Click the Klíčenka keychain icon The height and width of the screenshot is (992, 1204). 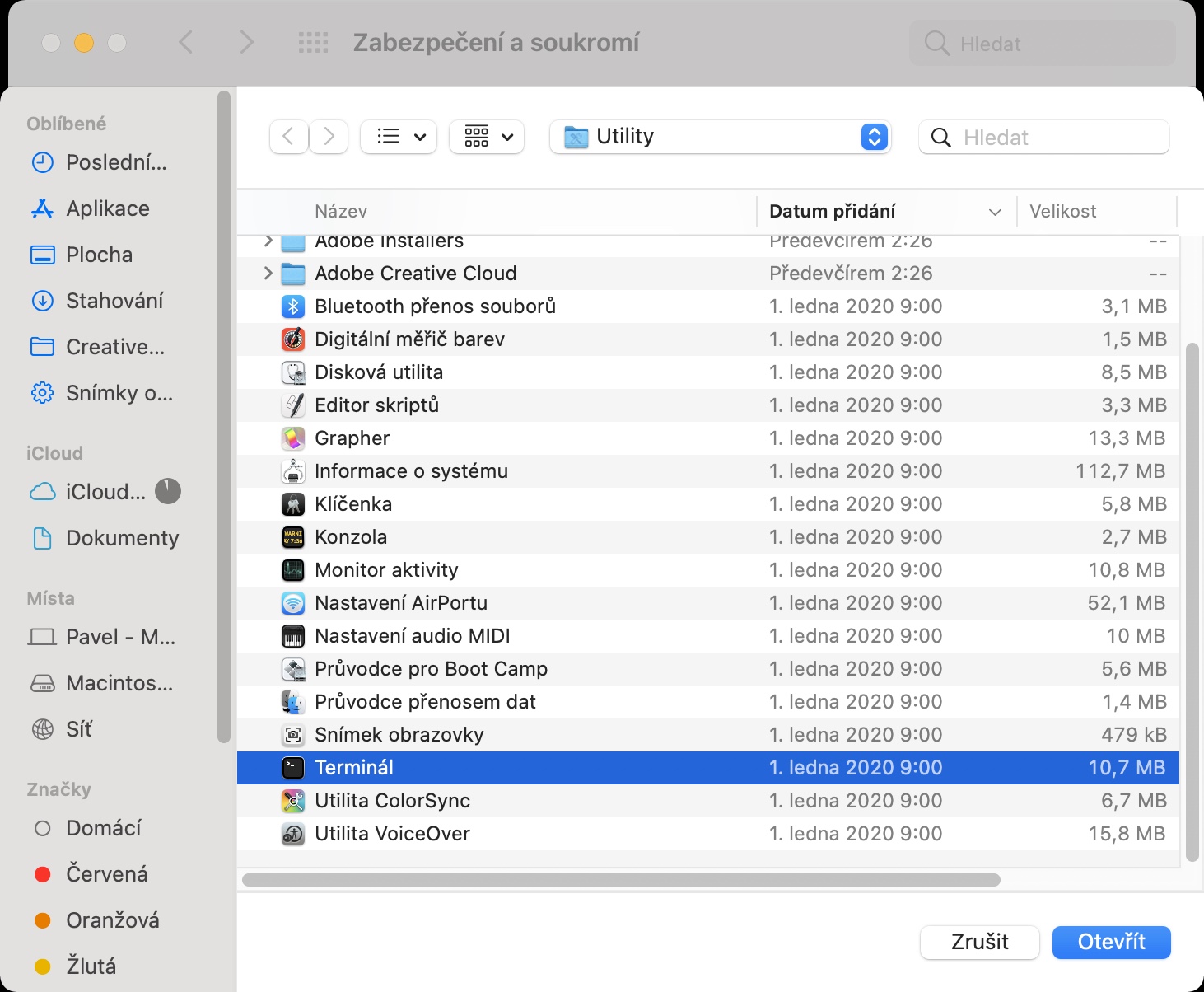293,504
